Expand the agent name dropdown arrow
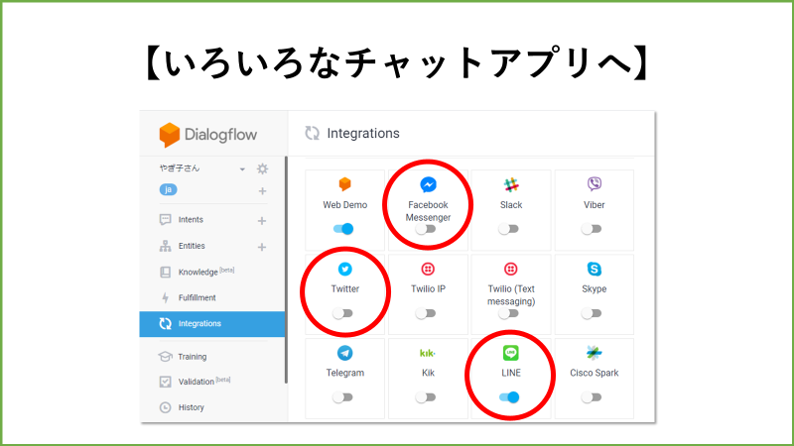The height and width of the screenshot is (446, 794). 242,170
